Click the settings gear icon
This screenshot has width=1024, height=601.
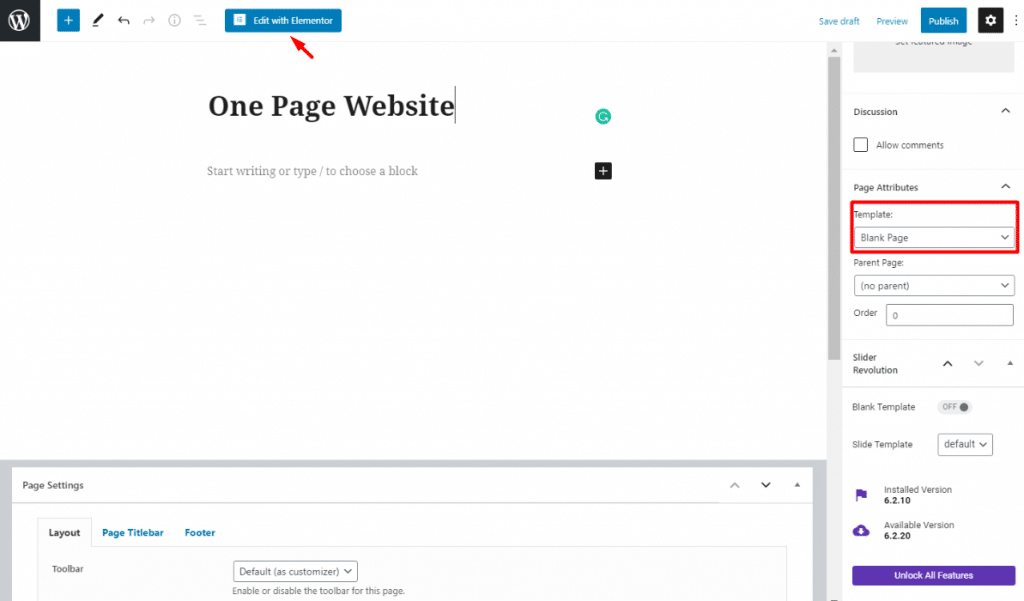tap(990, 20)
